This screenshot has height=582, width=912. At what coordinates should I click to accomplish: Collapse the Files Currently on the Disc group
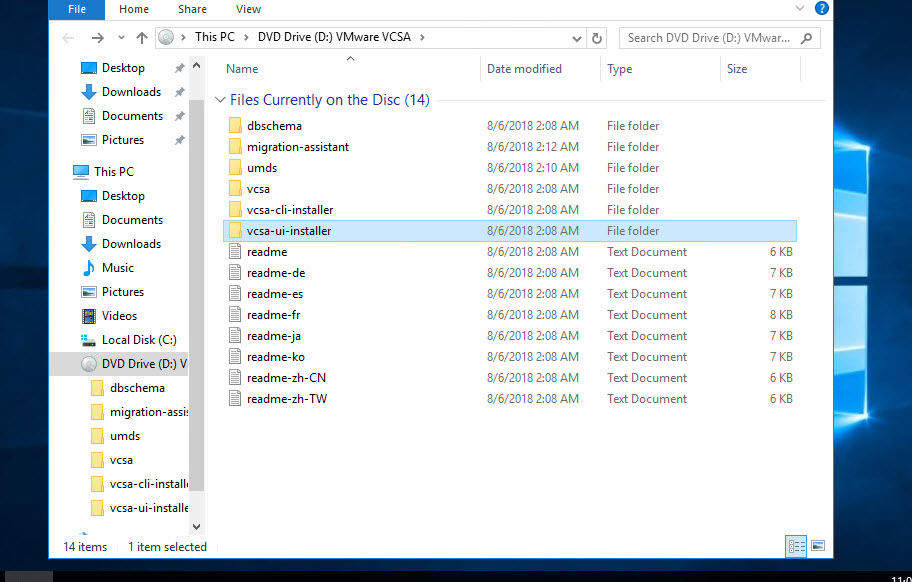pos(220,100)
